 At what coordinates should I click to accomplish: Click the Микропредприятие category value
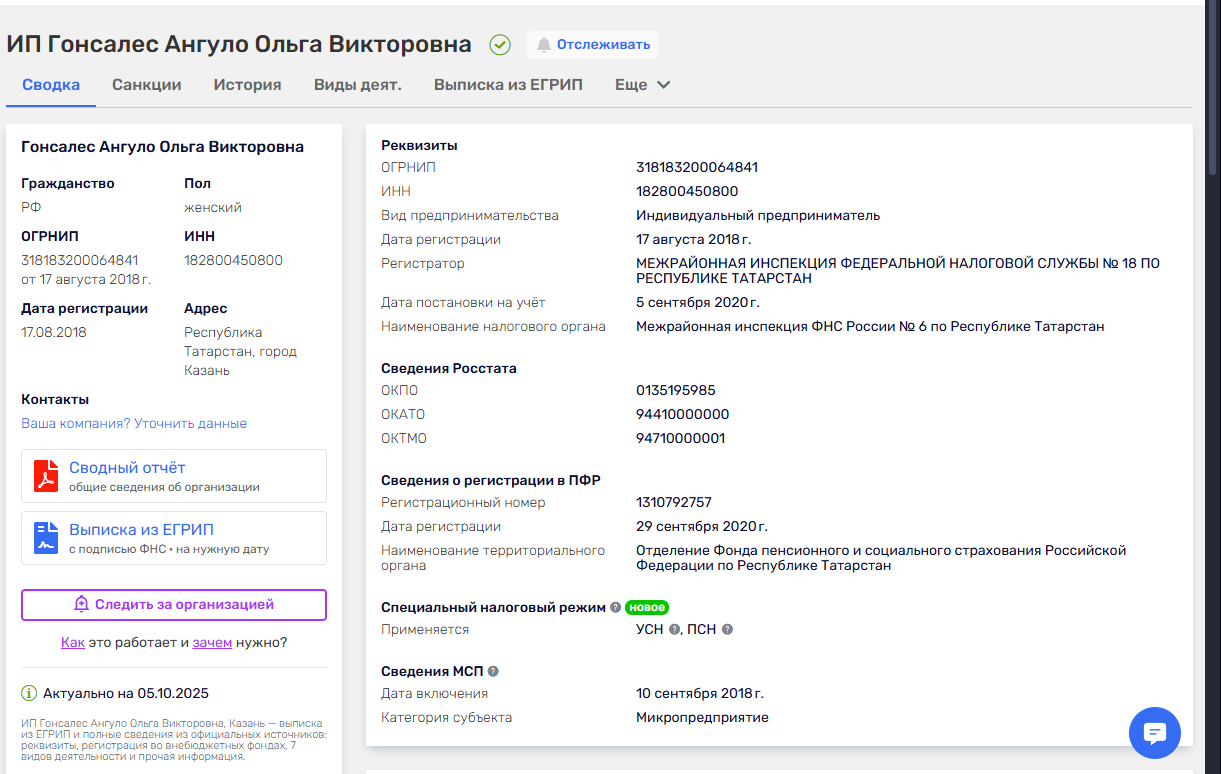702,718
